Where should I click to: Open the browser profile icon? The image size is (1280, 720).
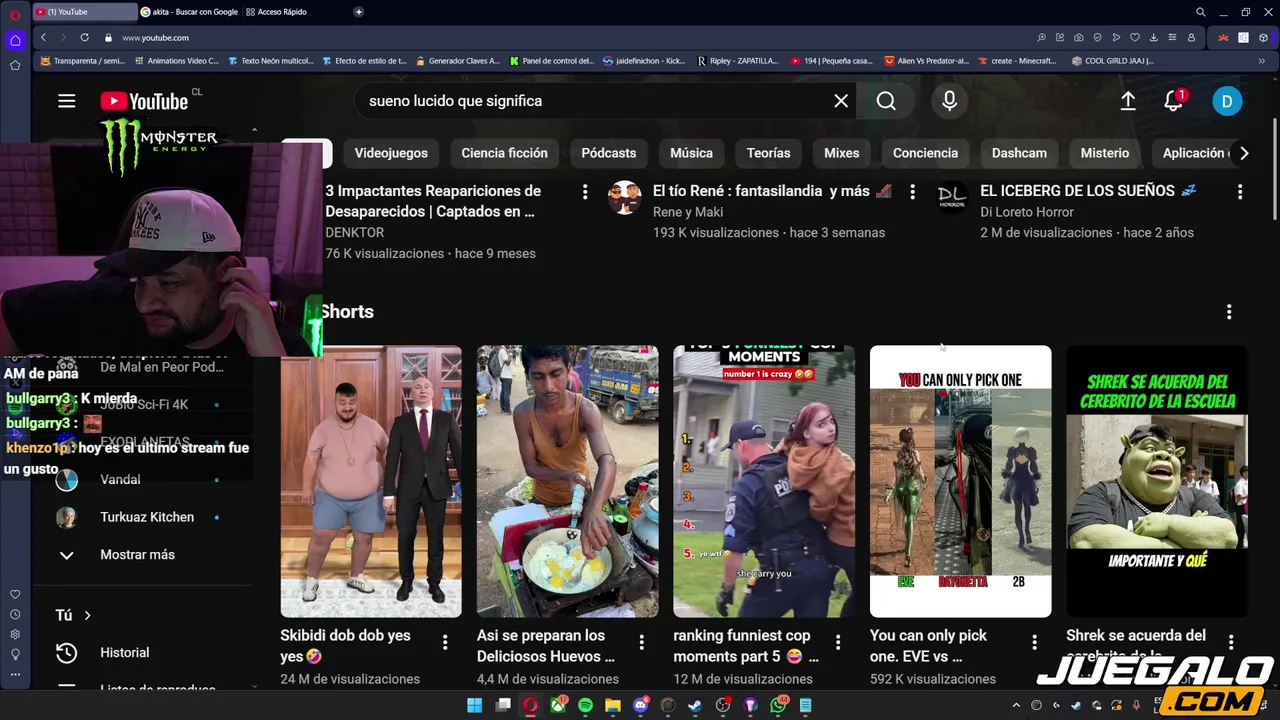point(1191,37)
